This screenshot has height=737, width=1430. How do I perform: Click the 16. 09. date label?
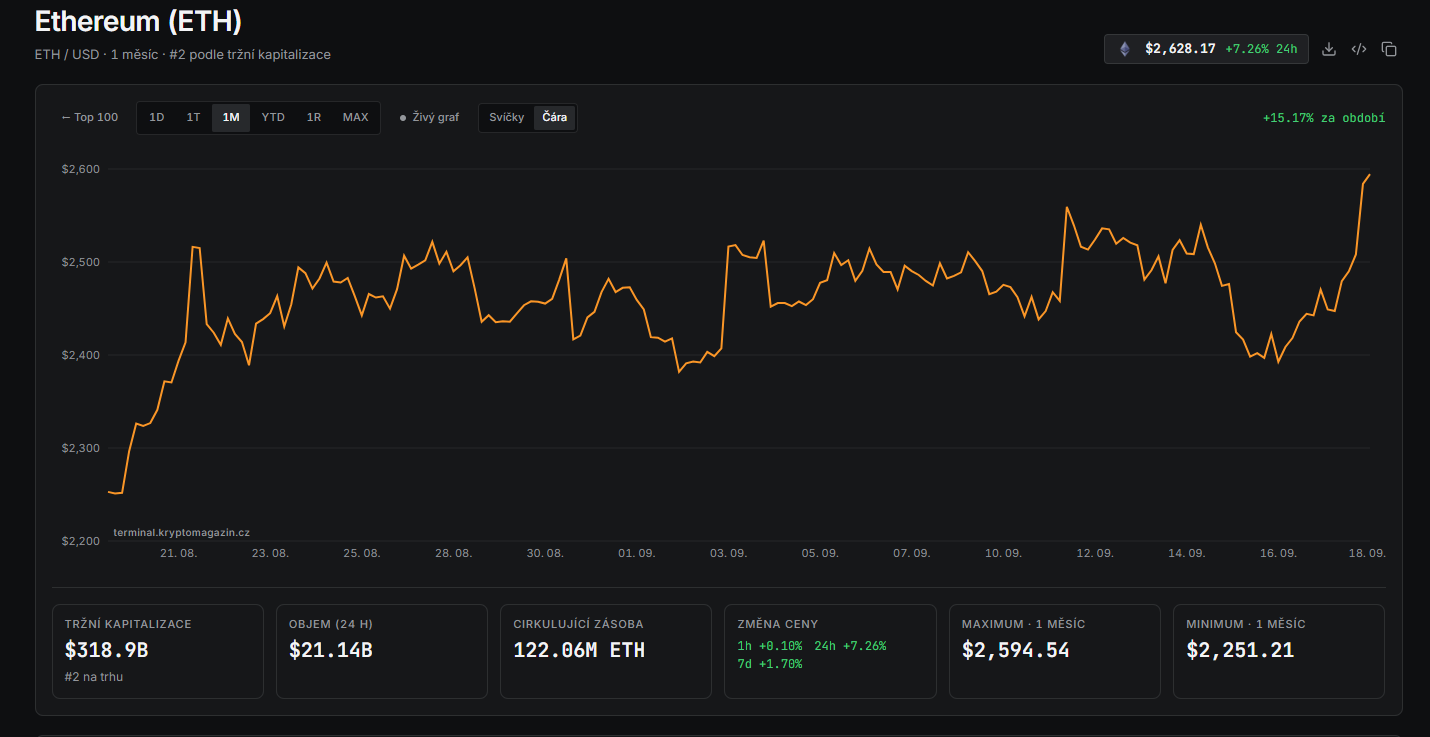point(1278,553)
